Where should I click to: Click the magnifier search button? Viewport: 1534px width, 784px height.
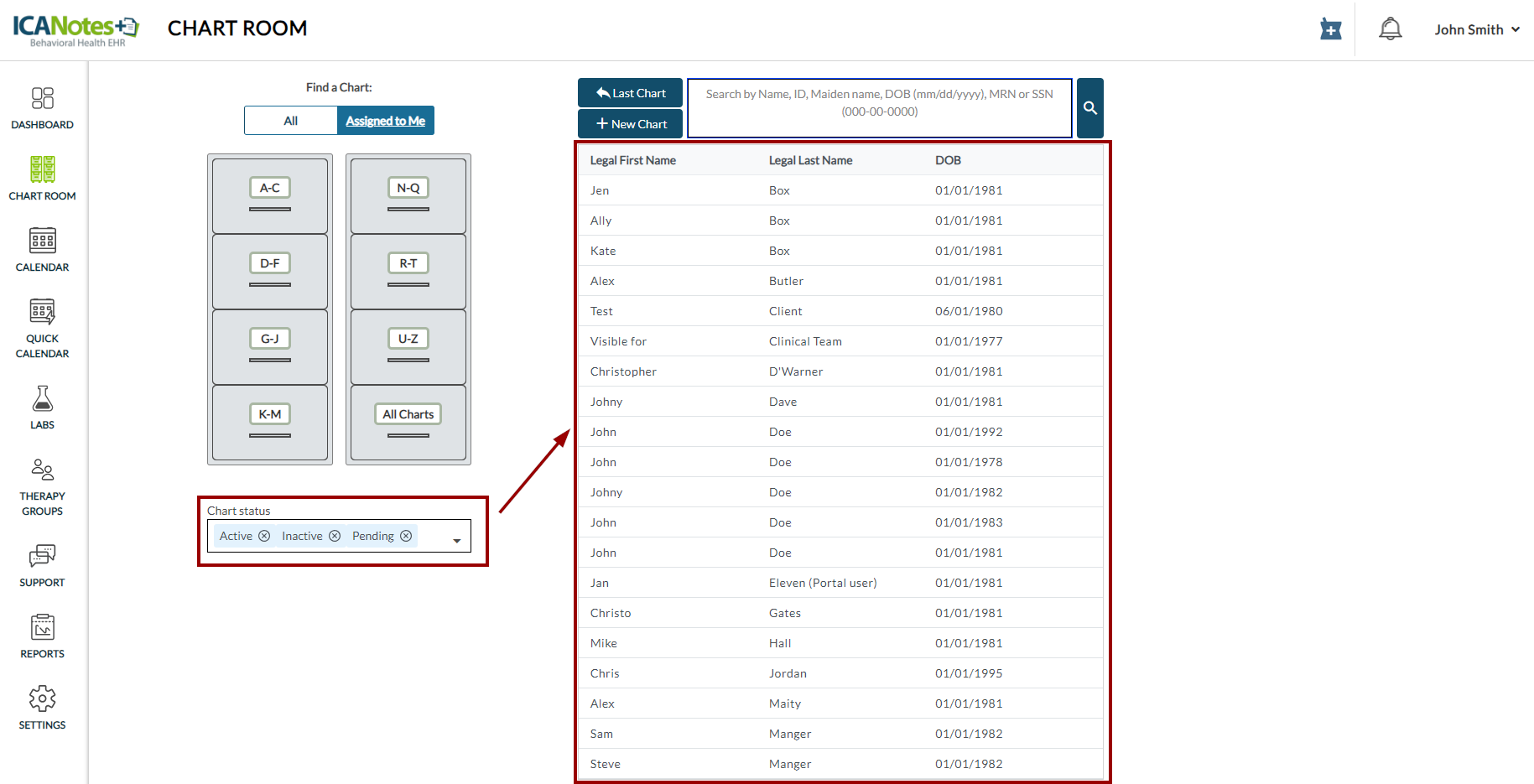click(1089, 108)
